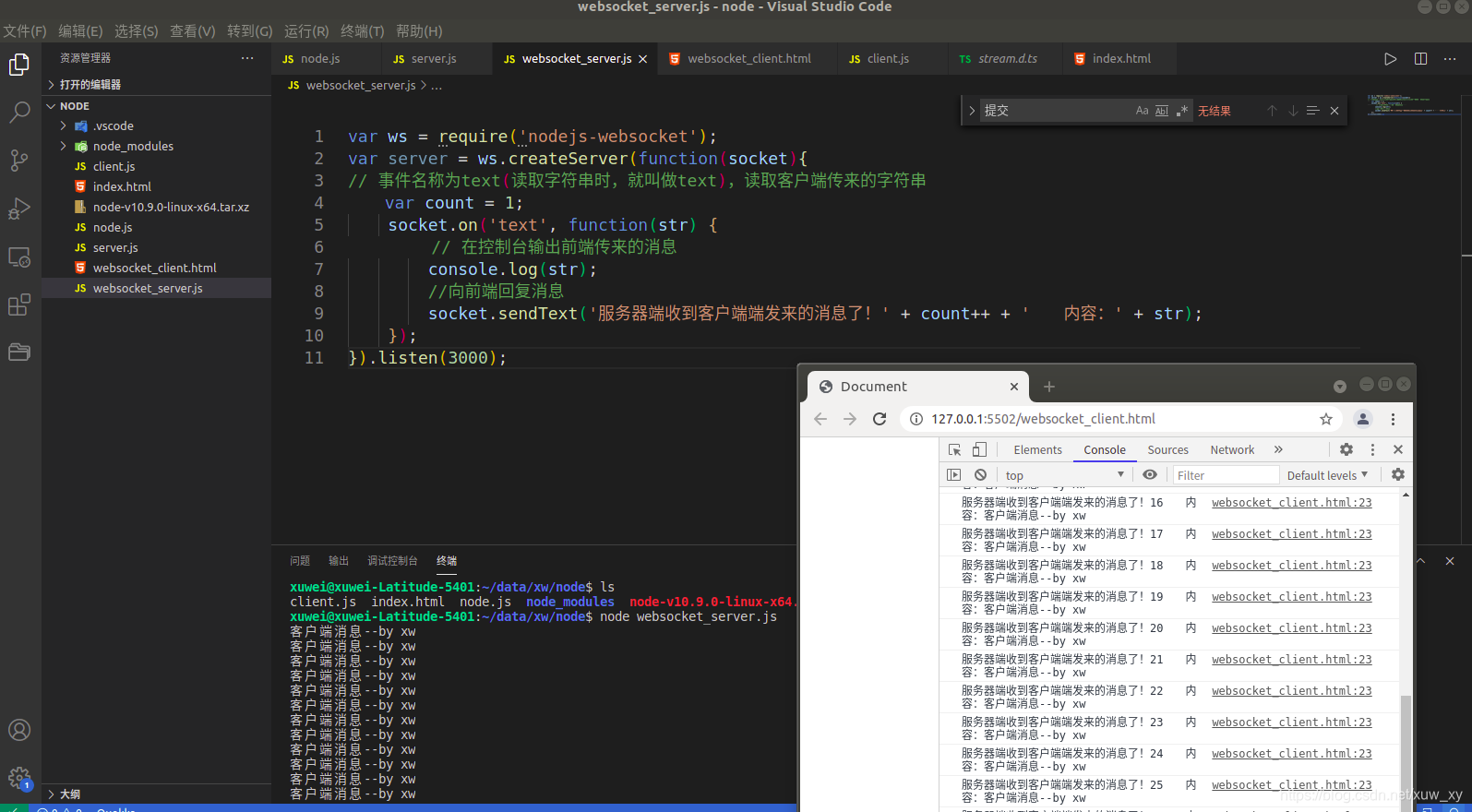Bookmark the page with star icon
Viewport: 1472px width, 812px height.
click(1326, 419)
